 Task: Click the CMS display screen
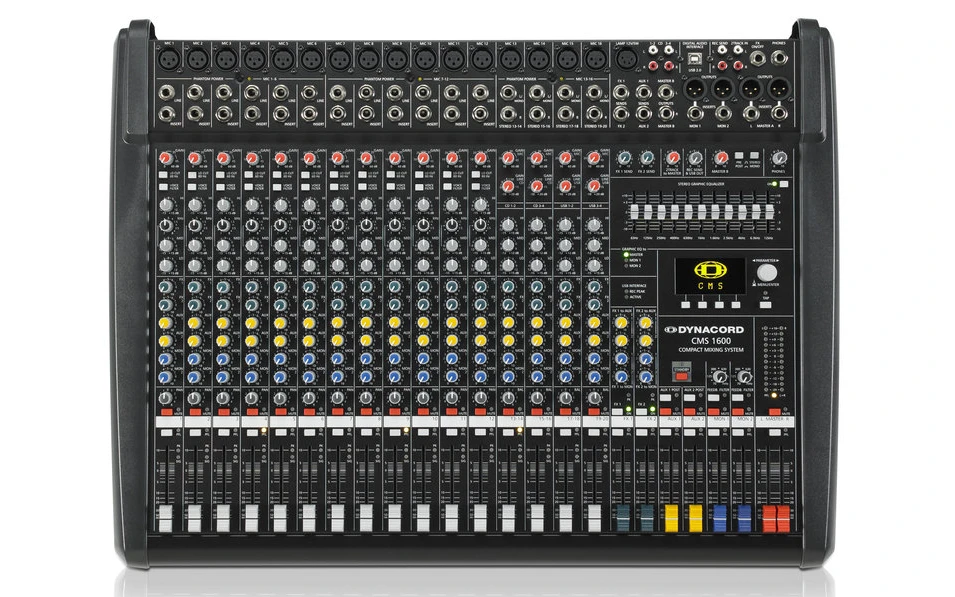[x=709, y=275]
